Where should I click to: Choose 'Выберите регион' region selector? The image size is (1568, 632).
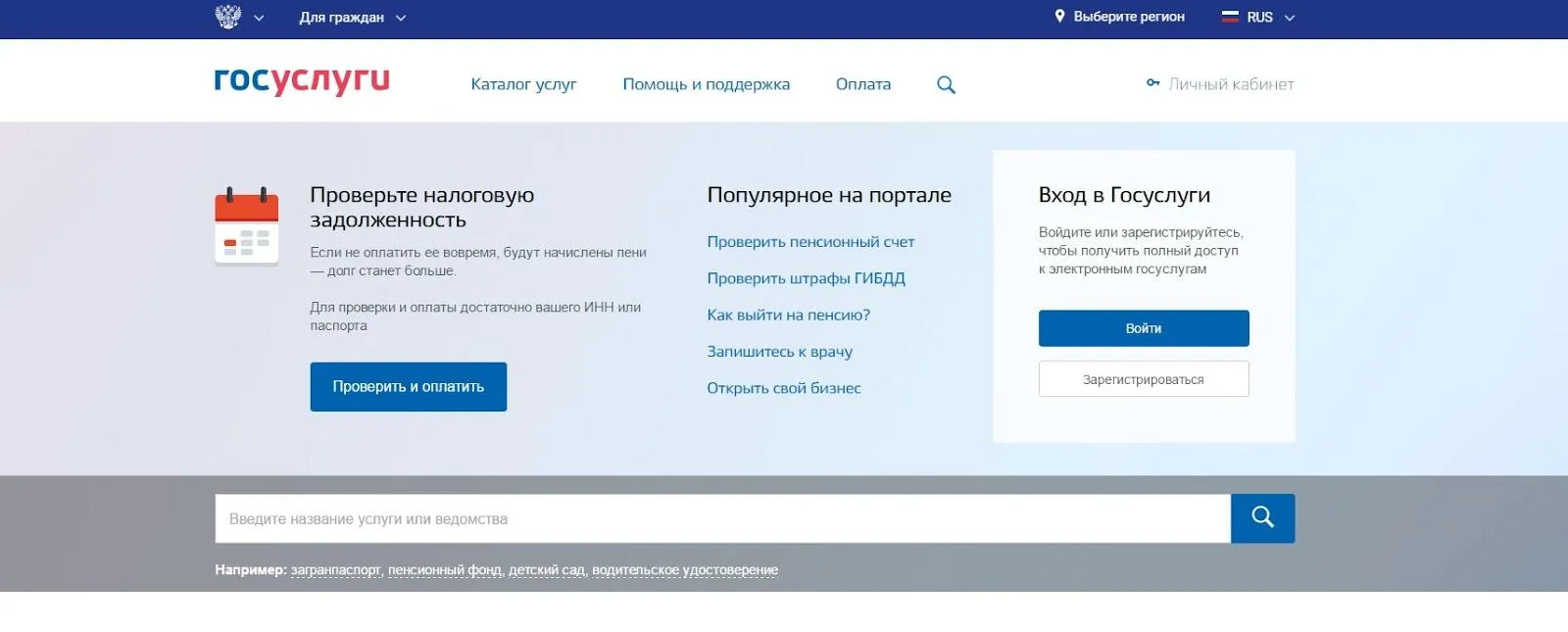1129,17
